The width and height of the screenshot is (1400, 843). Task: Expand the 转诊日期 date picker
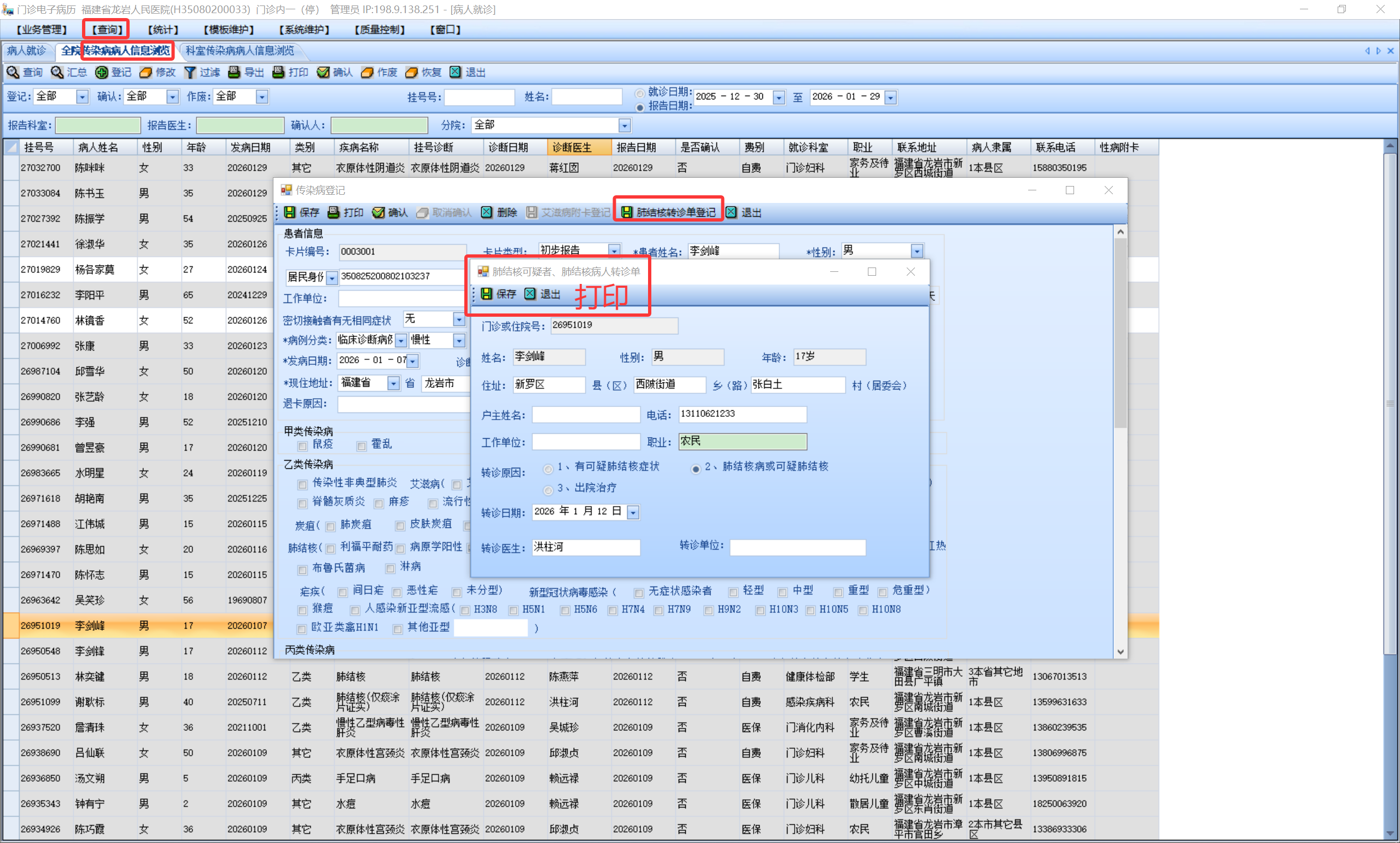(632, 513)
